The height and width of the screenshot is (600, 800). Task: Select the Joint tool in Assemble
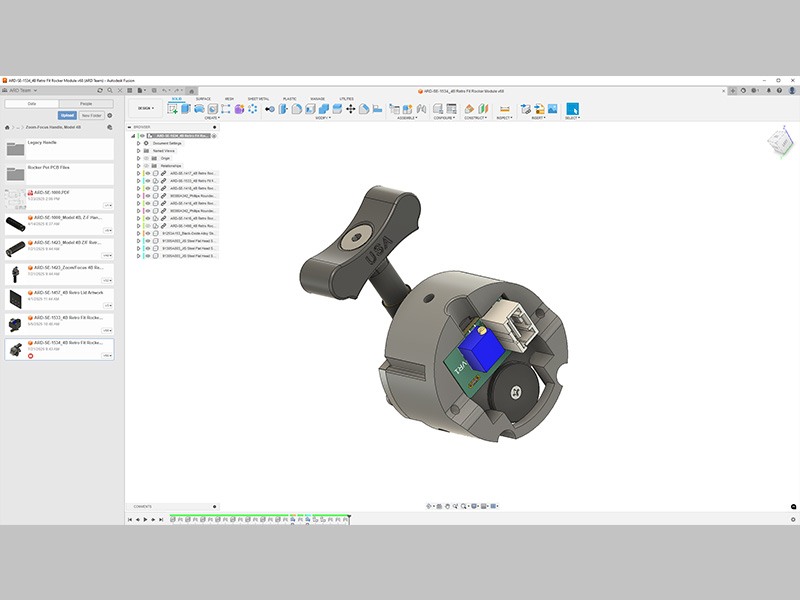point(421,109)
